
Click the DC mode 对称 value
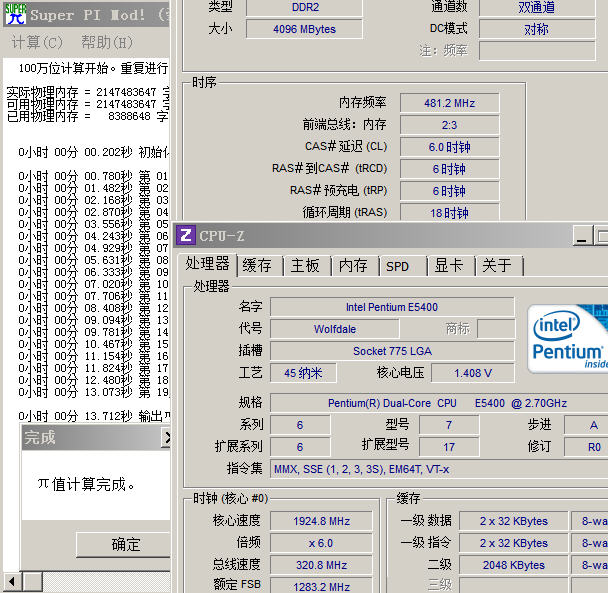(x=537, y=29)
